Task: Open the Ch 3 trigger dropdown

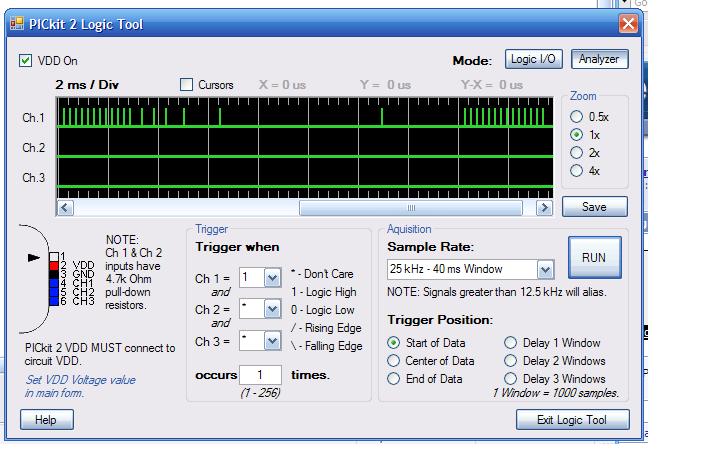Action: tap(272, 341)
